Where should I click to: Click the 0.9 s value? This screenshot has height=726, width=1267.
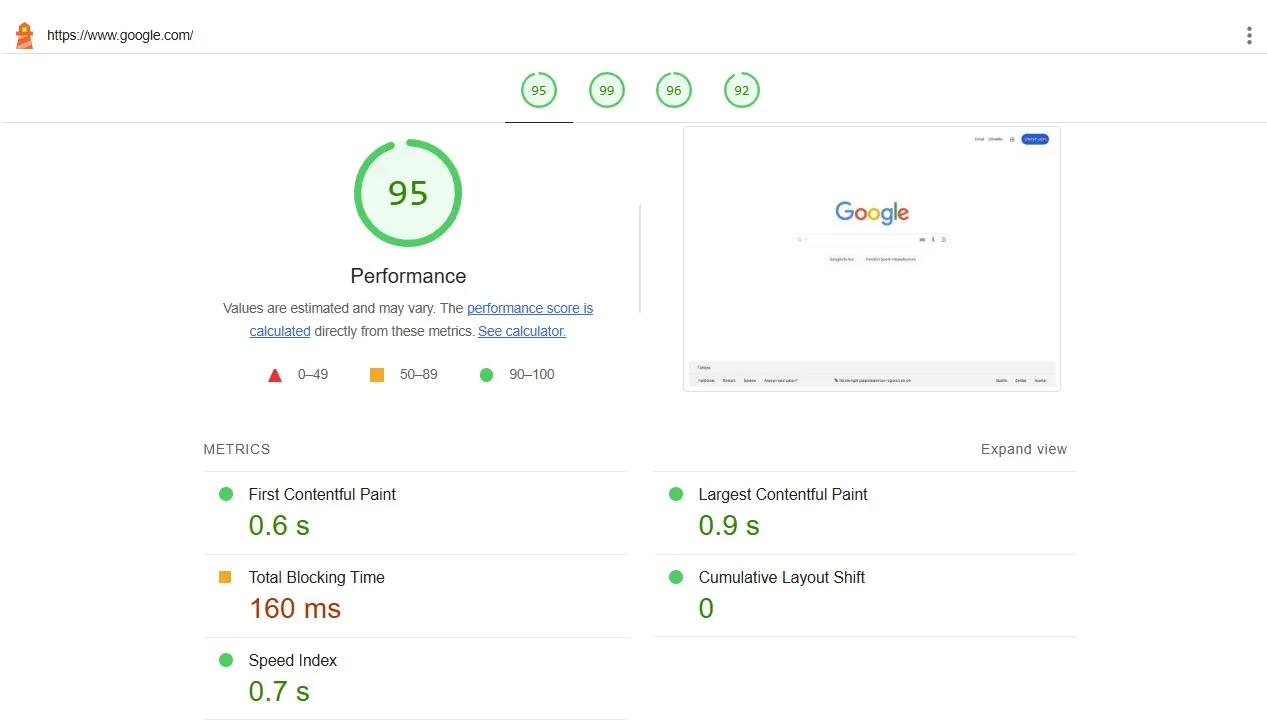729,525
